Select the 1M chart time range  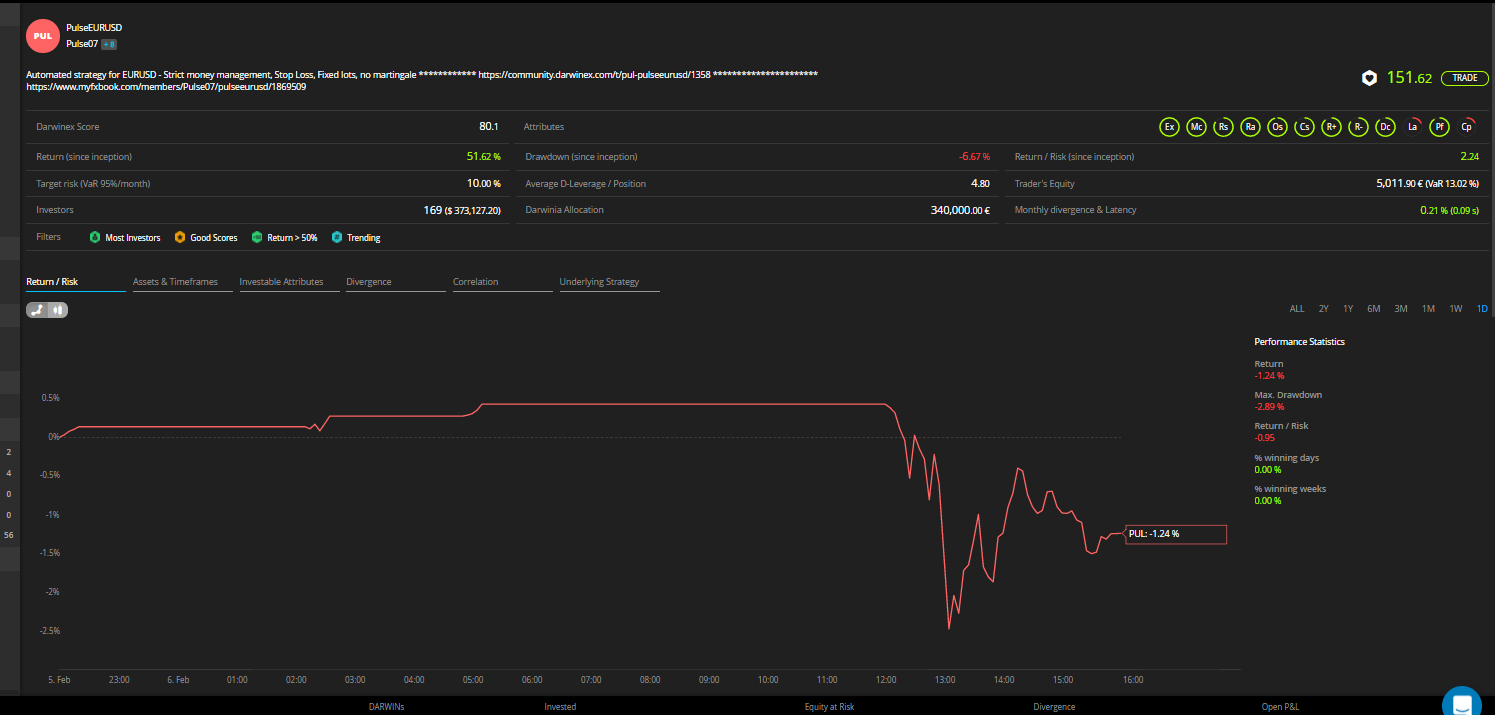coord(1428,309)
